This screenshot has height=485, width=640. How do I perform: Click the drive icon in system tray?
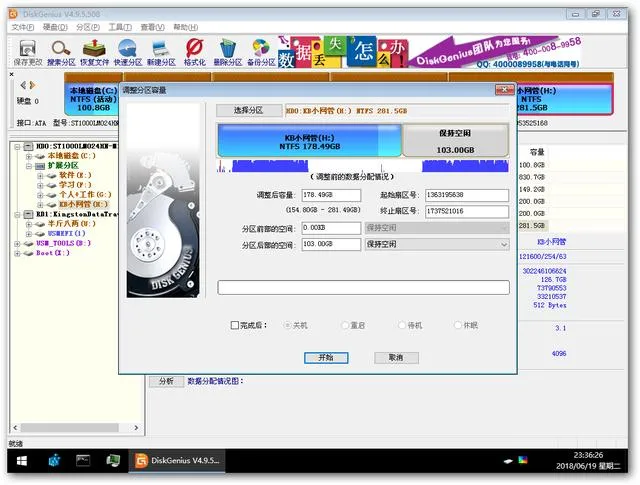pos(508,461)
